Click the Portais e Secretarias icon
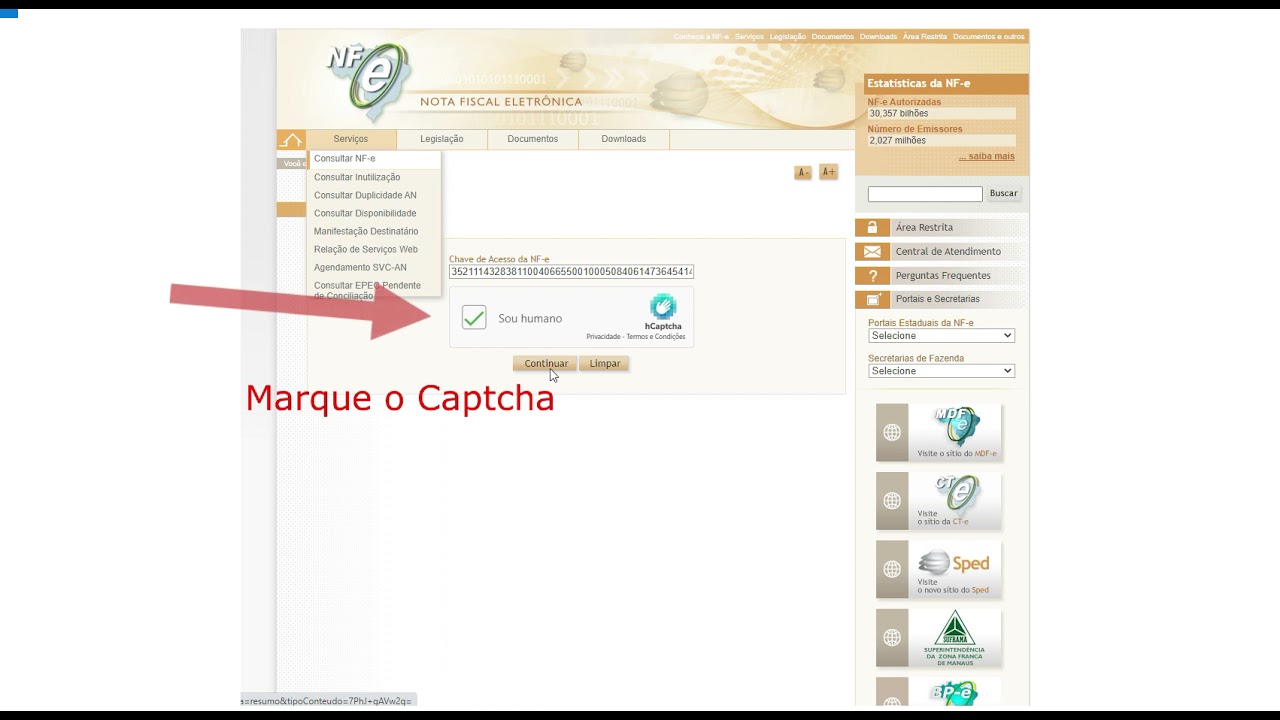Image resolution: width=1280 pixels, height=720 pixels. coord(872,299)
